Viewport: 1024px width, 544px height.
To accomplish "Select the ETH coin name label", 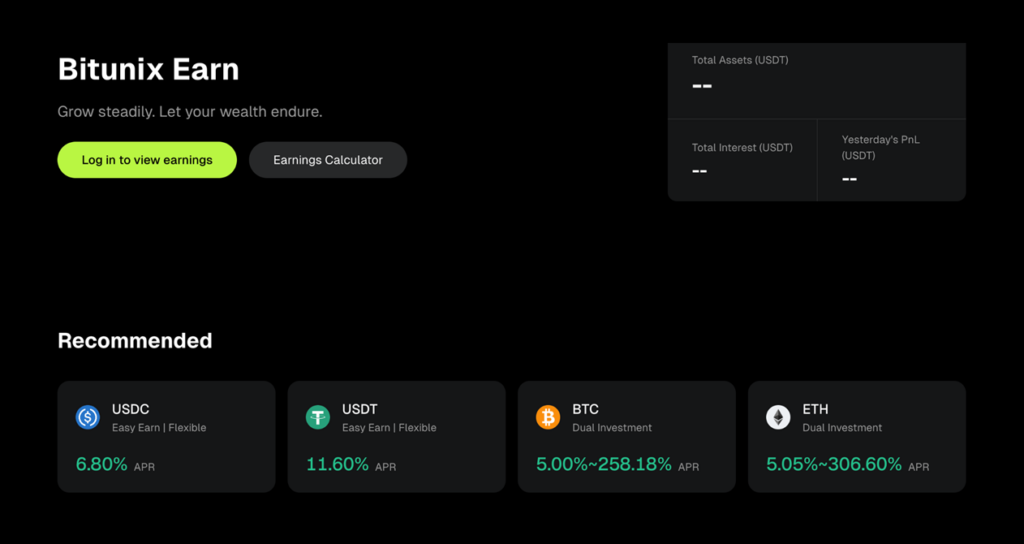I will point(816,409).
